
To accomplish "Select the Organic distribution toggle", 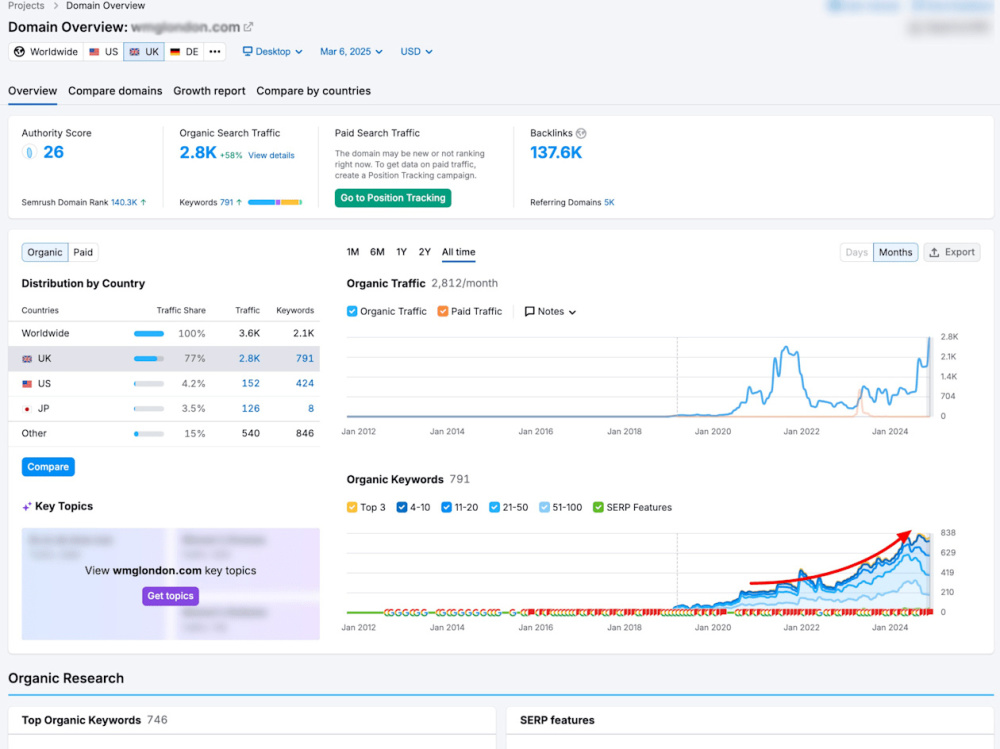I will pyautogui.click(x=45, y=252).
